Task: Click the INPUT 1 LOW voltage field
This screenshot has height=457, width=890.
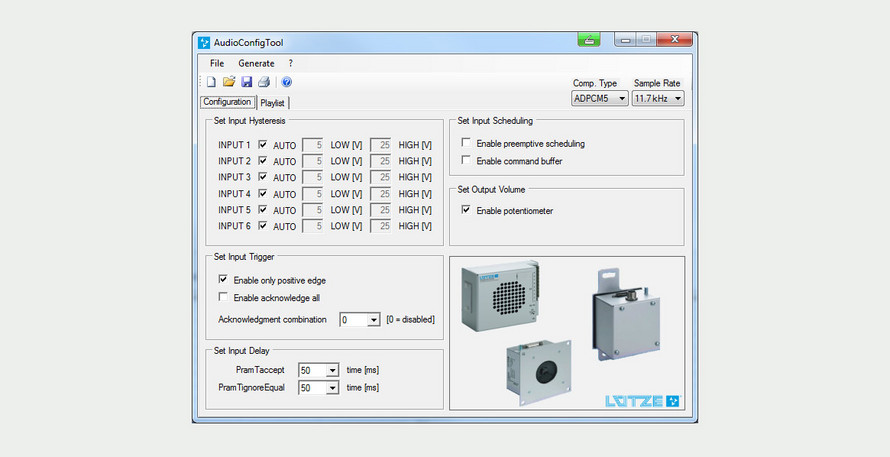Action: [x=313, y=145]
